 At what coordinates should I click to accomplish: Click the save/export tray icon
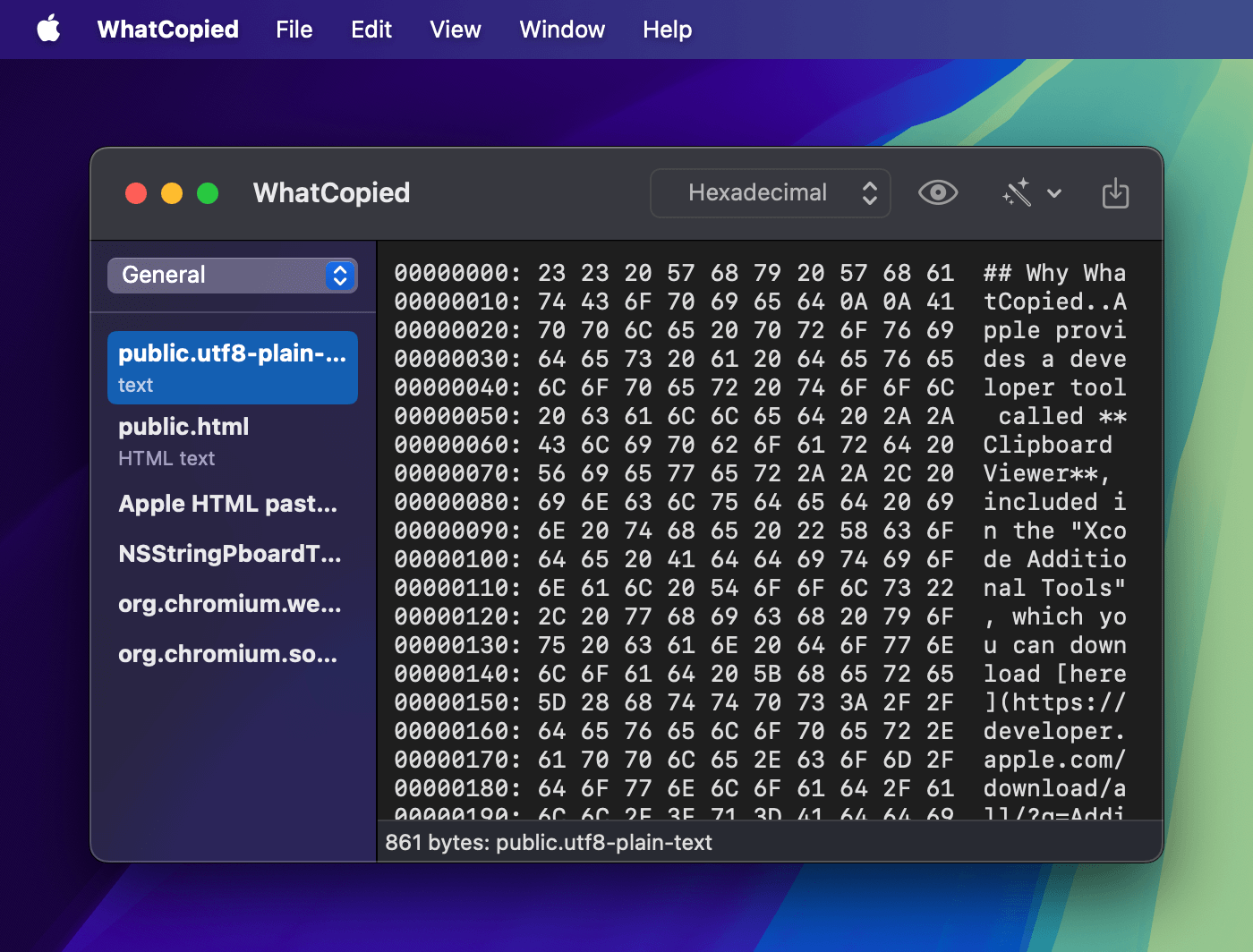pyautogui.click(x=1115, y=192)
